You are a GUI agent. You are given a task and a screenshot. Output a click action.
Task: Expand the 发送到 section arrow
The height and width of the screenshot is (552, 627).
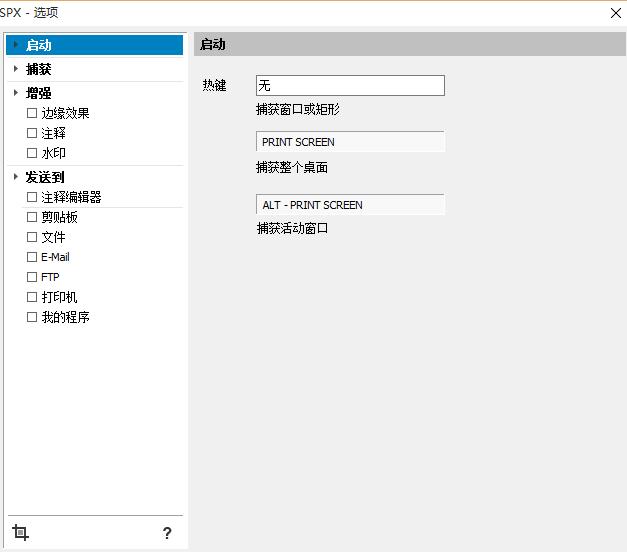point(16,176)
